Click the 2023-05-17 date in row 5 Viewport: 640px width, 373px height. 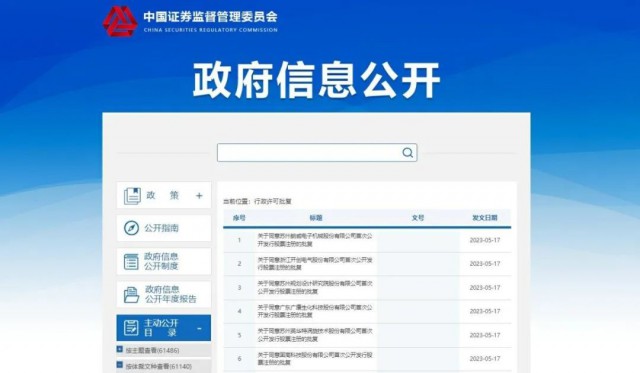tap(485, 335)
